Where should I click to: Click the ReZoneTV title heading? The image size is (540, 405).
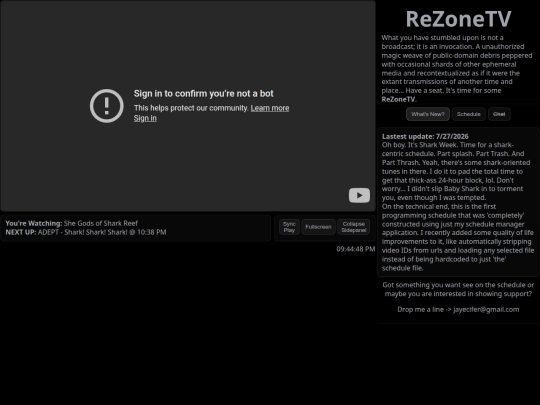(458, 19)
